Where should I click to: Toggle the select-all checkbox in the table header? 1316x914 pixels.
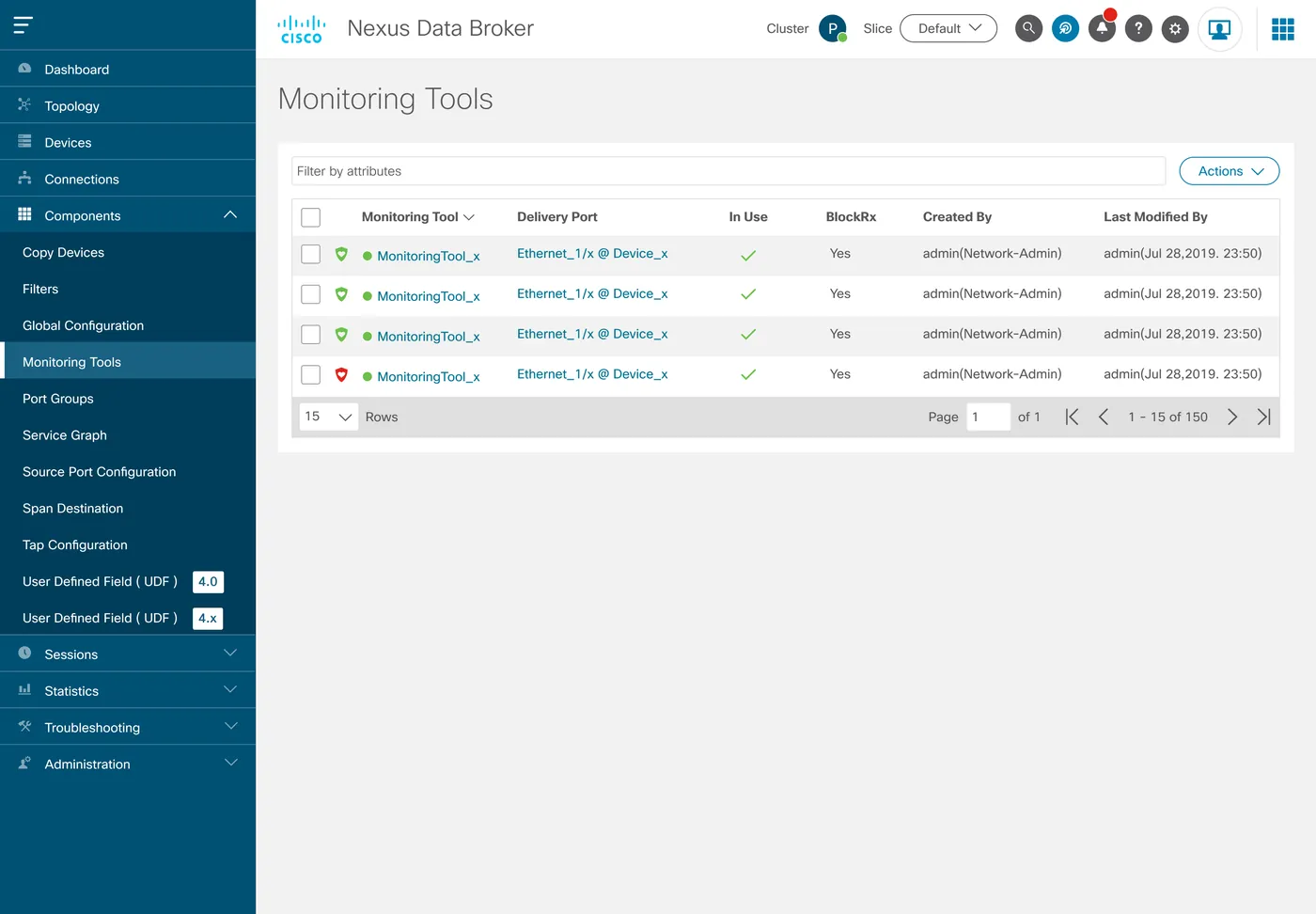click(x=311, y=217)
